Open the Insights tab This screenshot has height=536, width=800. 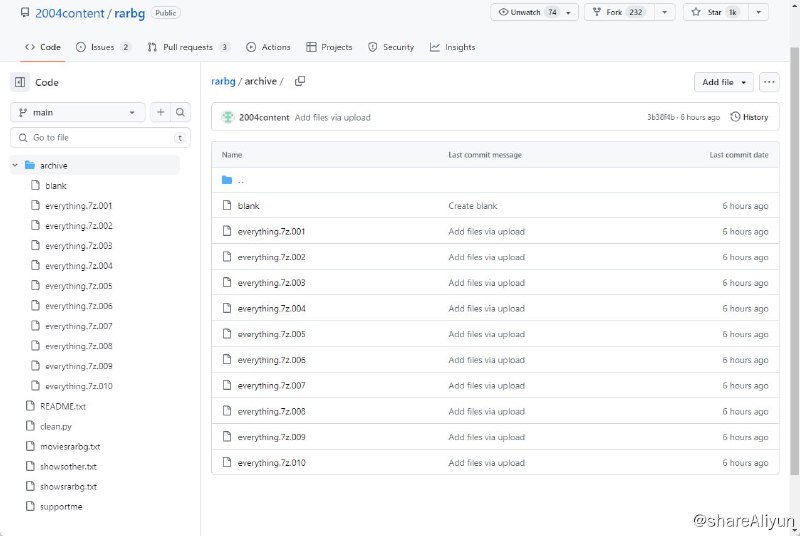[x=453, y=47]
